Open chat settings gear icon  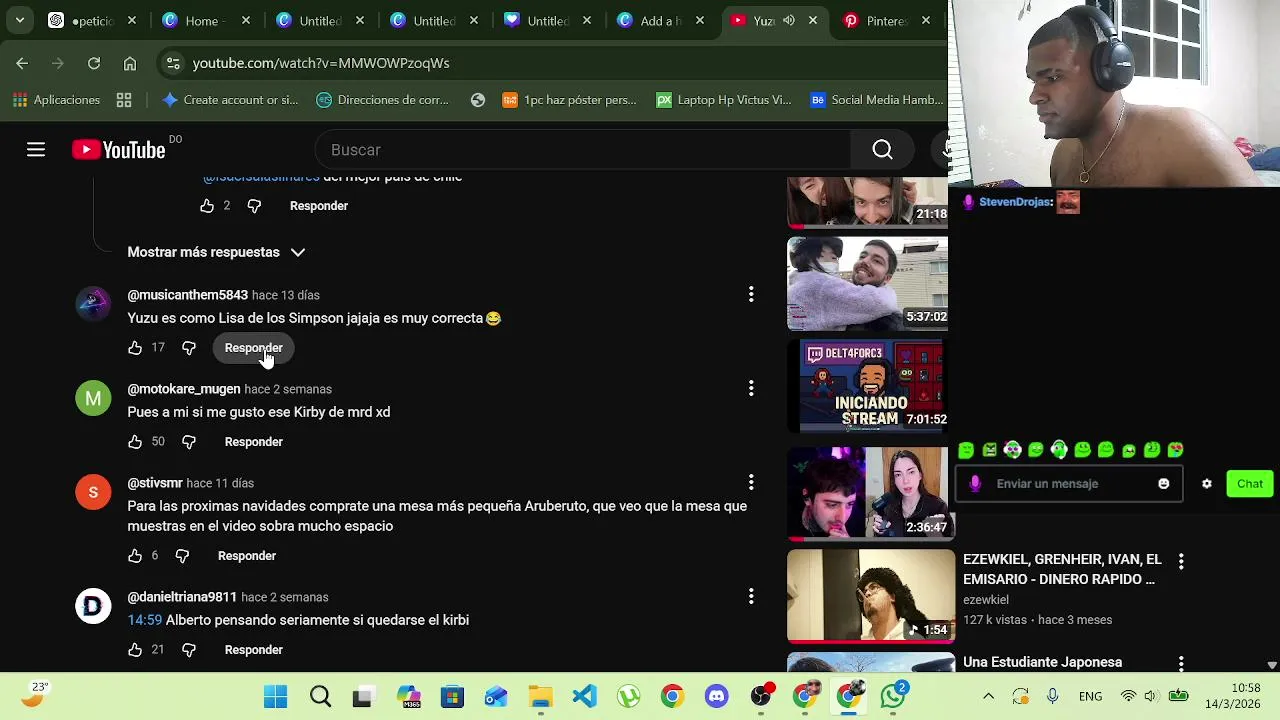pyautogui.click(x=1207, y=484)
